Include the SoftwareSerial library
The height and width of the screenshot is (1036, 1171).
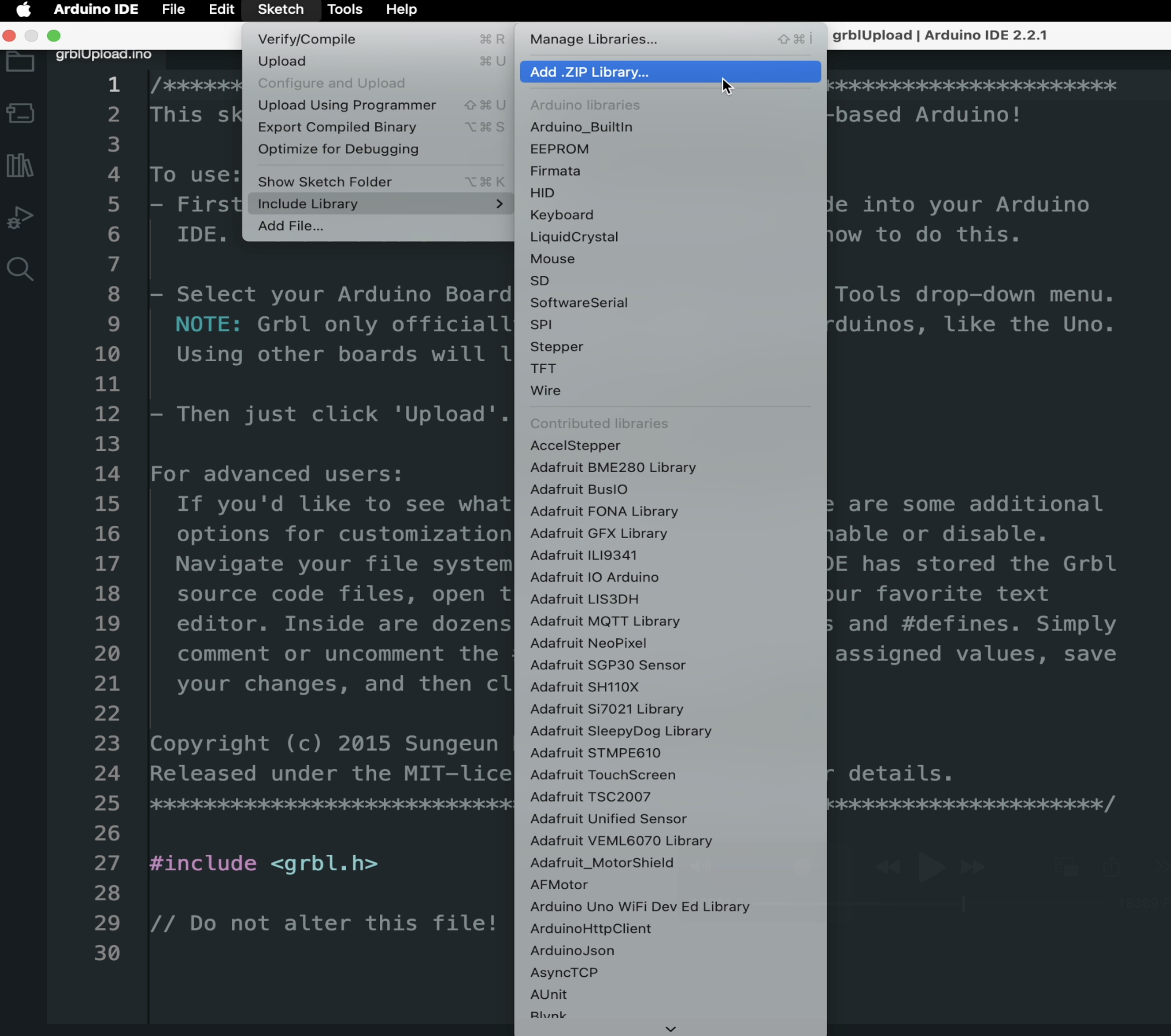pos(670,302)
